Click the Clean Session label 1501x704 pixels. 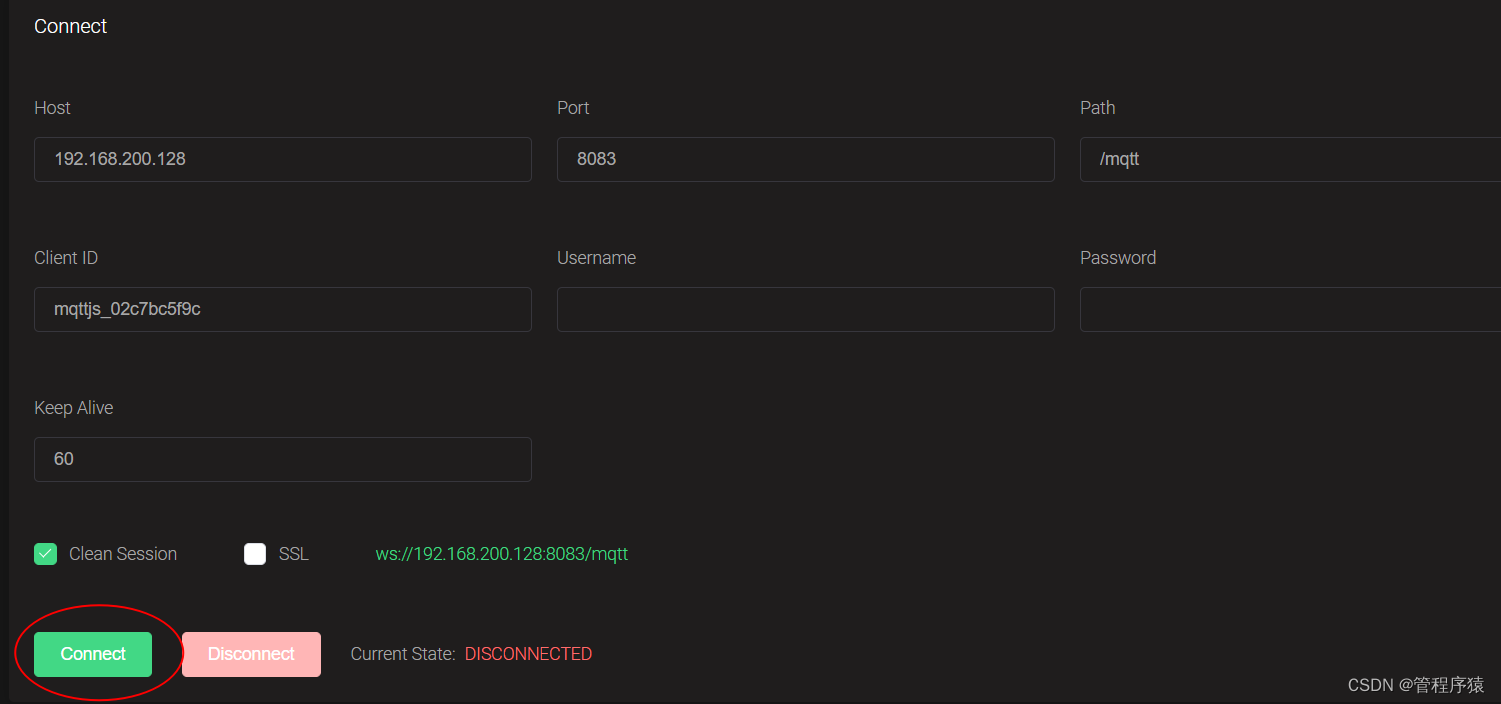(123, 554)
